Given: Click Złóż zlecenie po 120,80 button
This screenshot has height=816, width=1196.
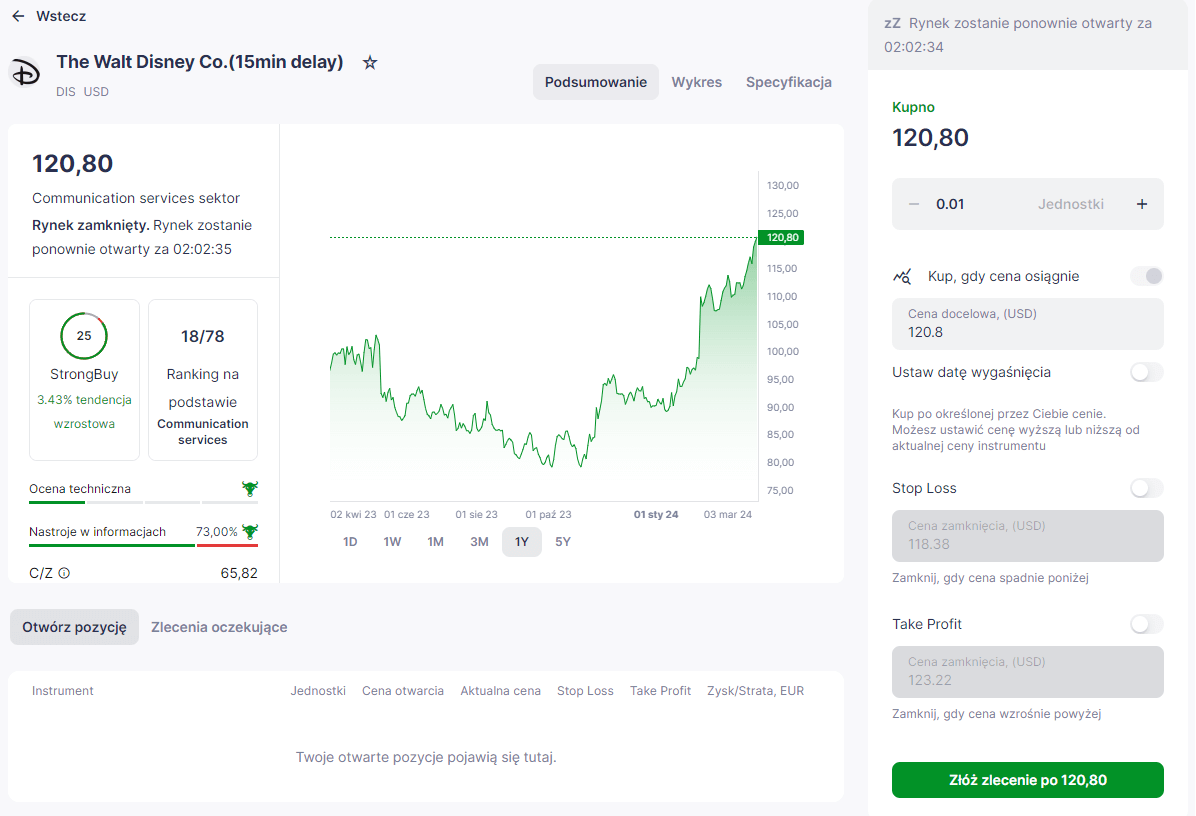Looking at the screenshot, I should (x=1027, y=780).
